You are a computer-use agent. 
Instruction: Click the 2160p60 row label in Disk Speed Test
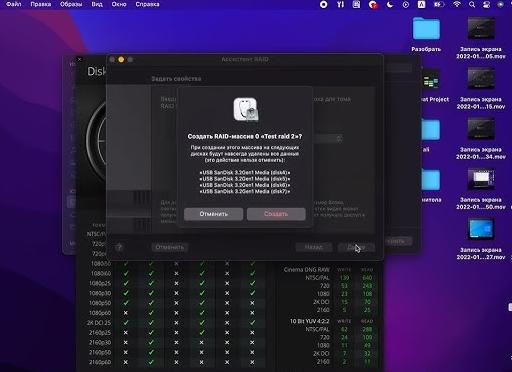point(100,362)
